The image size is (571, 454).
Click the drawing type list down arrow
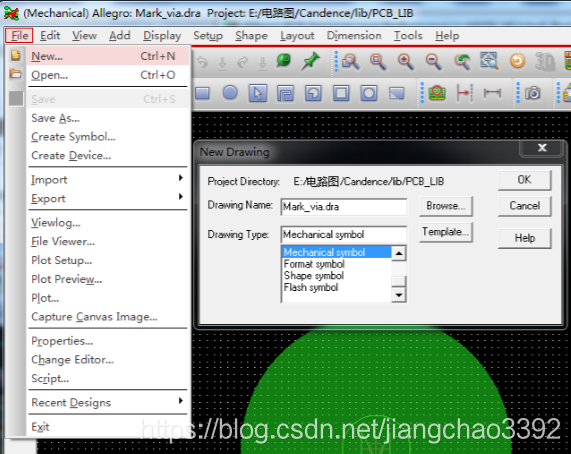point(399,295)
